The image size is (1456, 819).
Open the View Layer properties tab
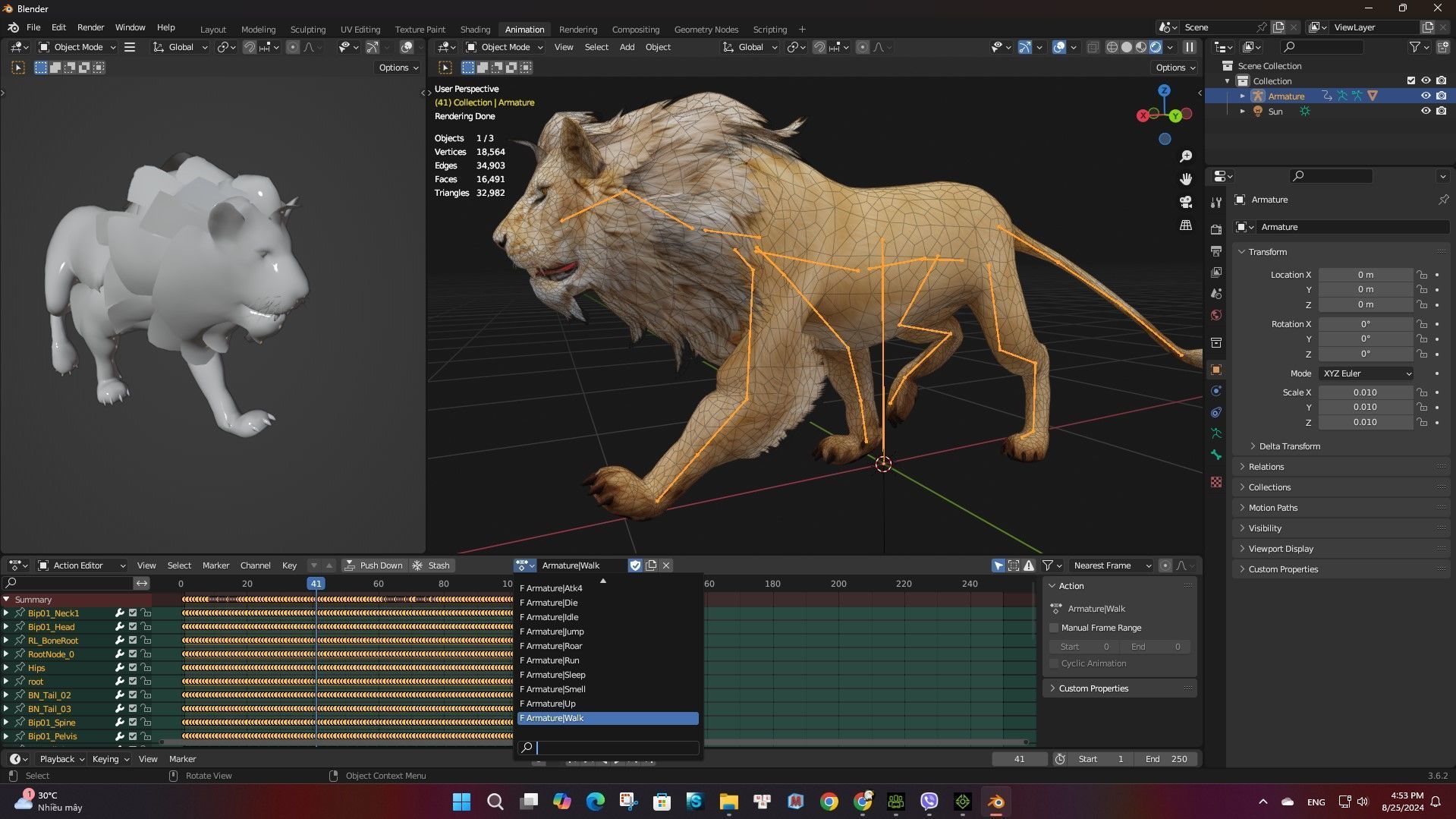[x=1216, y=272]
